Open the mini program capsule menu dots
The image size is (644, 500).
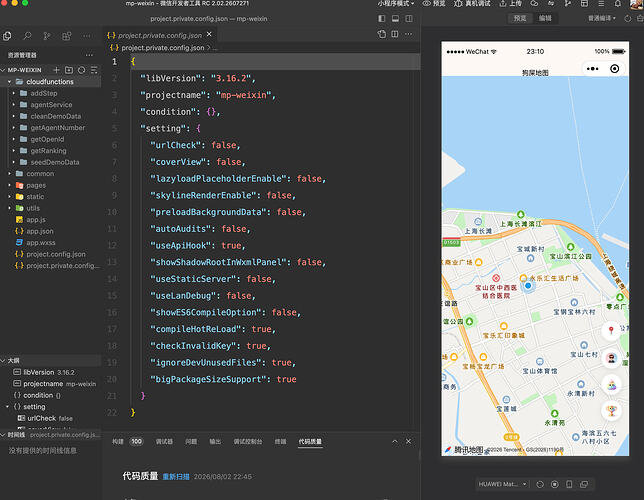click(x=592, y=69)
